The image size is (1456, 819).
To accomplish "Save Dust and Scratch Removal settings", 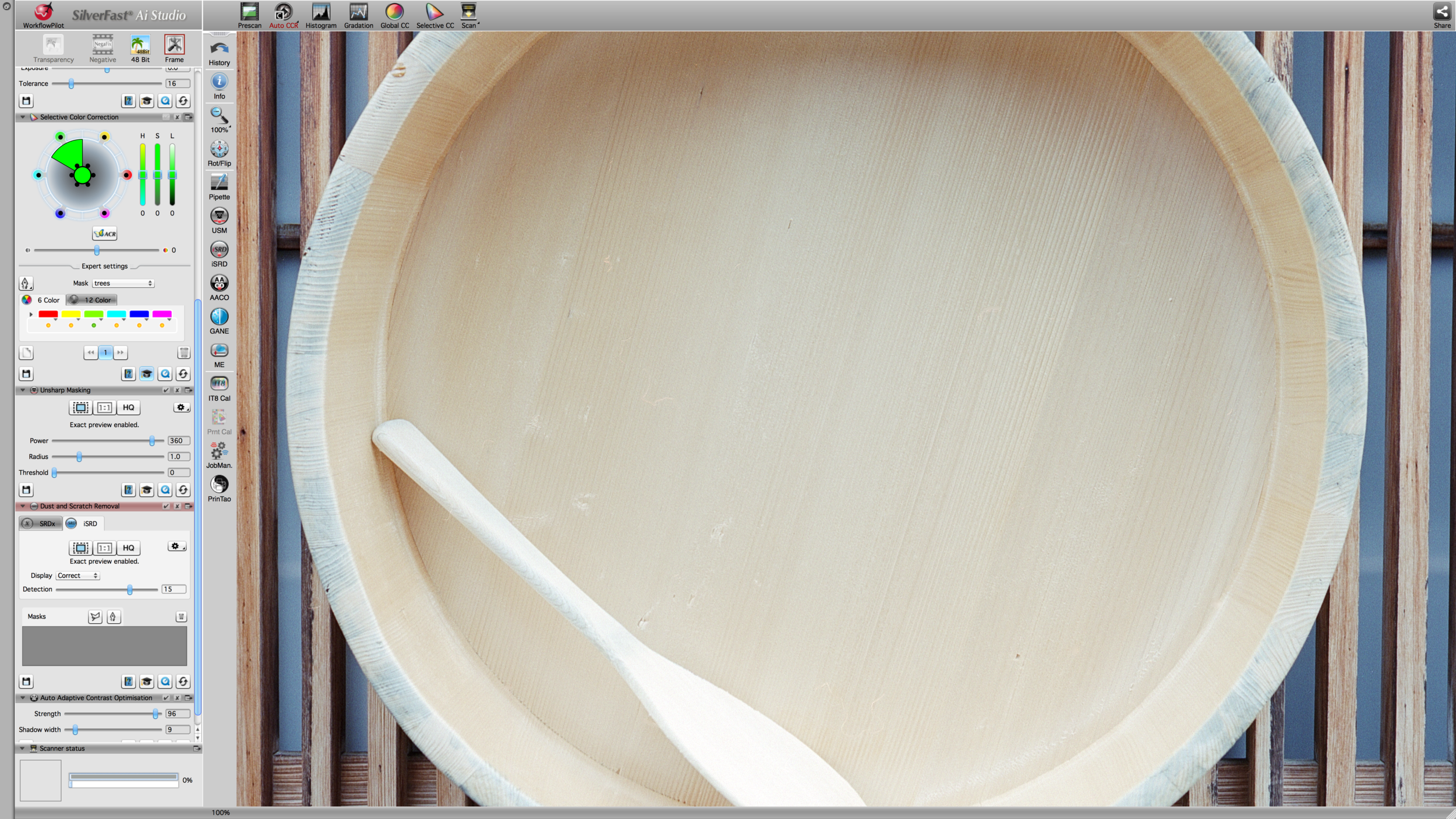I will point(26,682).
